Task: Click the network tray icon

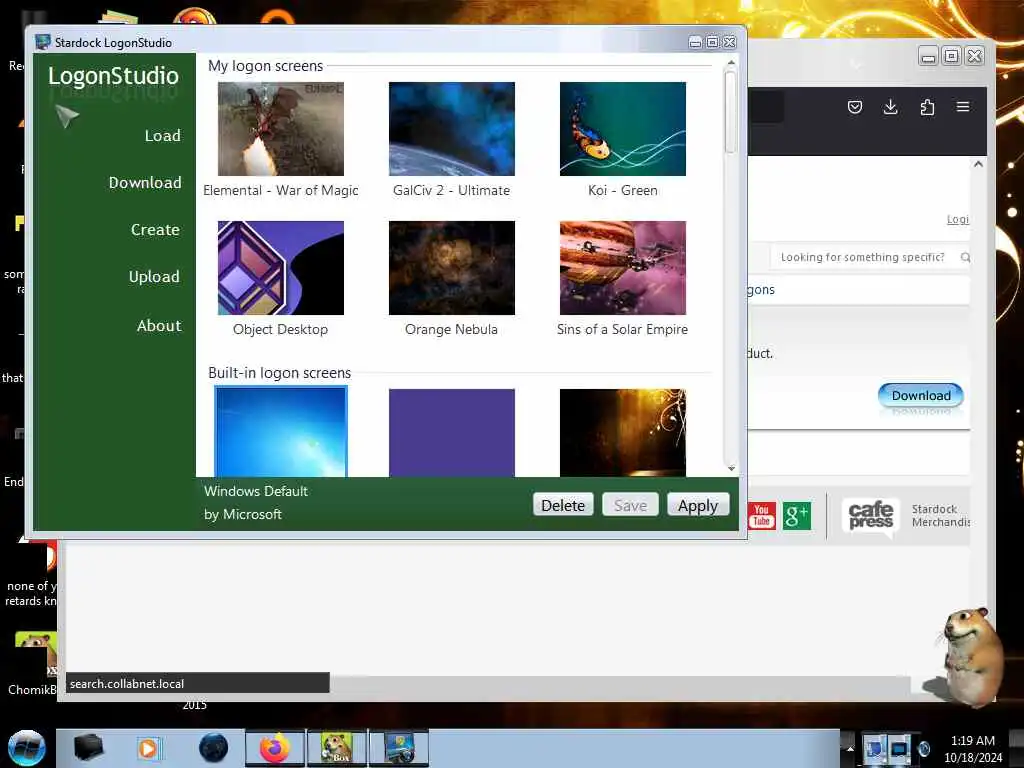Action: tap(874, 748)
